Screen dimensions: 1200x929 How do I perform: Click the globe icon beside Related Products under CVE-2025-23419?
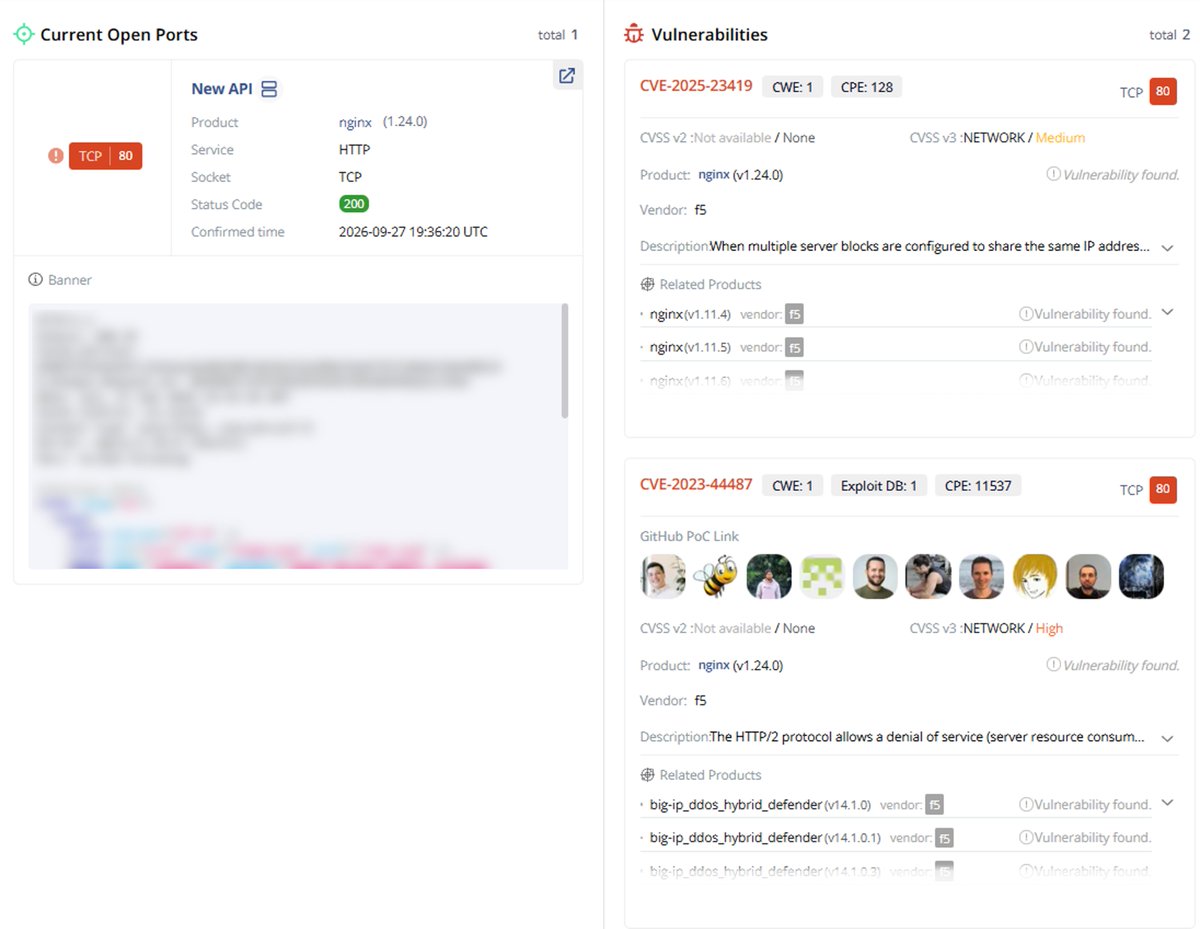(648, 284)
